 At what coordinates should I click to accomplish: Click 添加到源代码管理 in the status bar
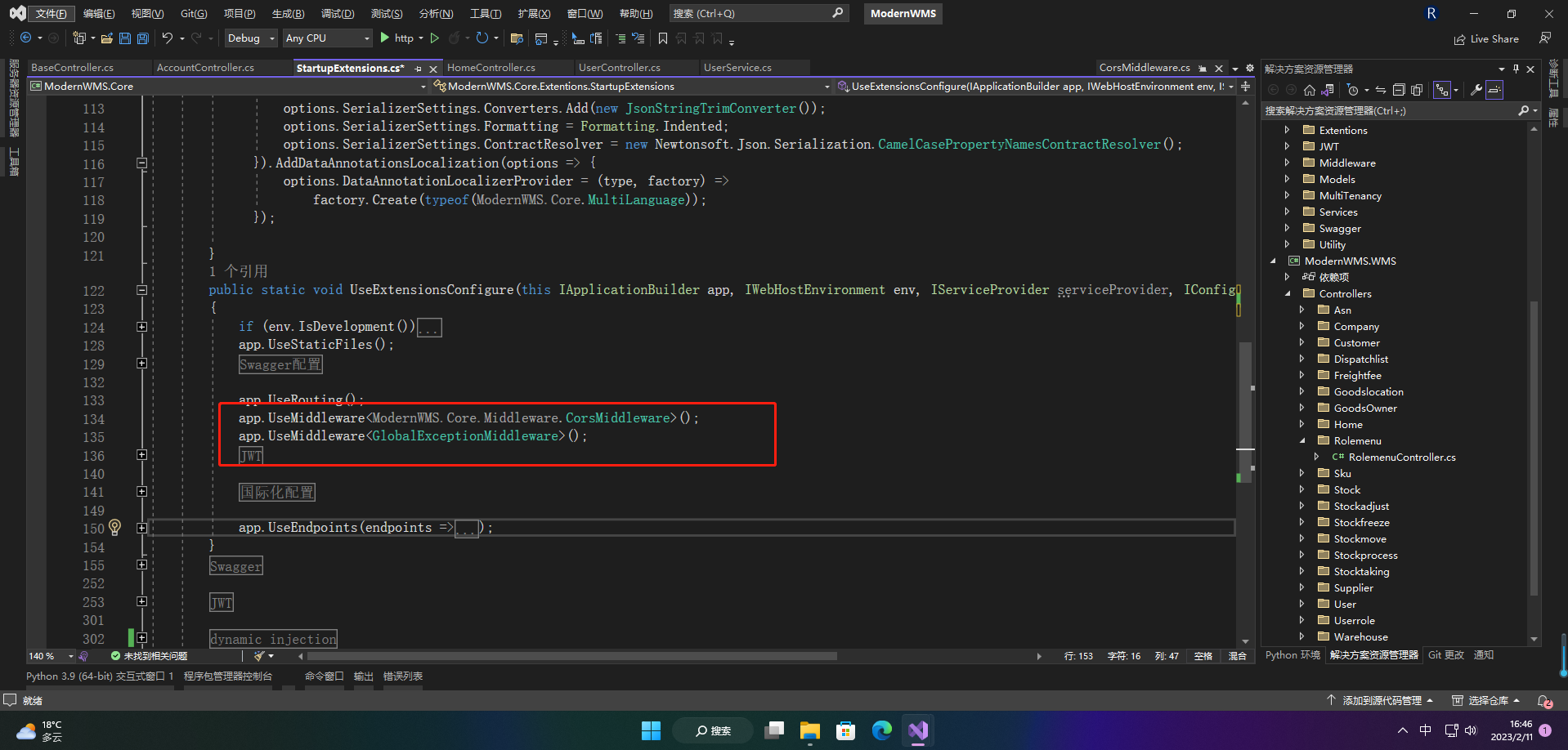[1380, 701]
